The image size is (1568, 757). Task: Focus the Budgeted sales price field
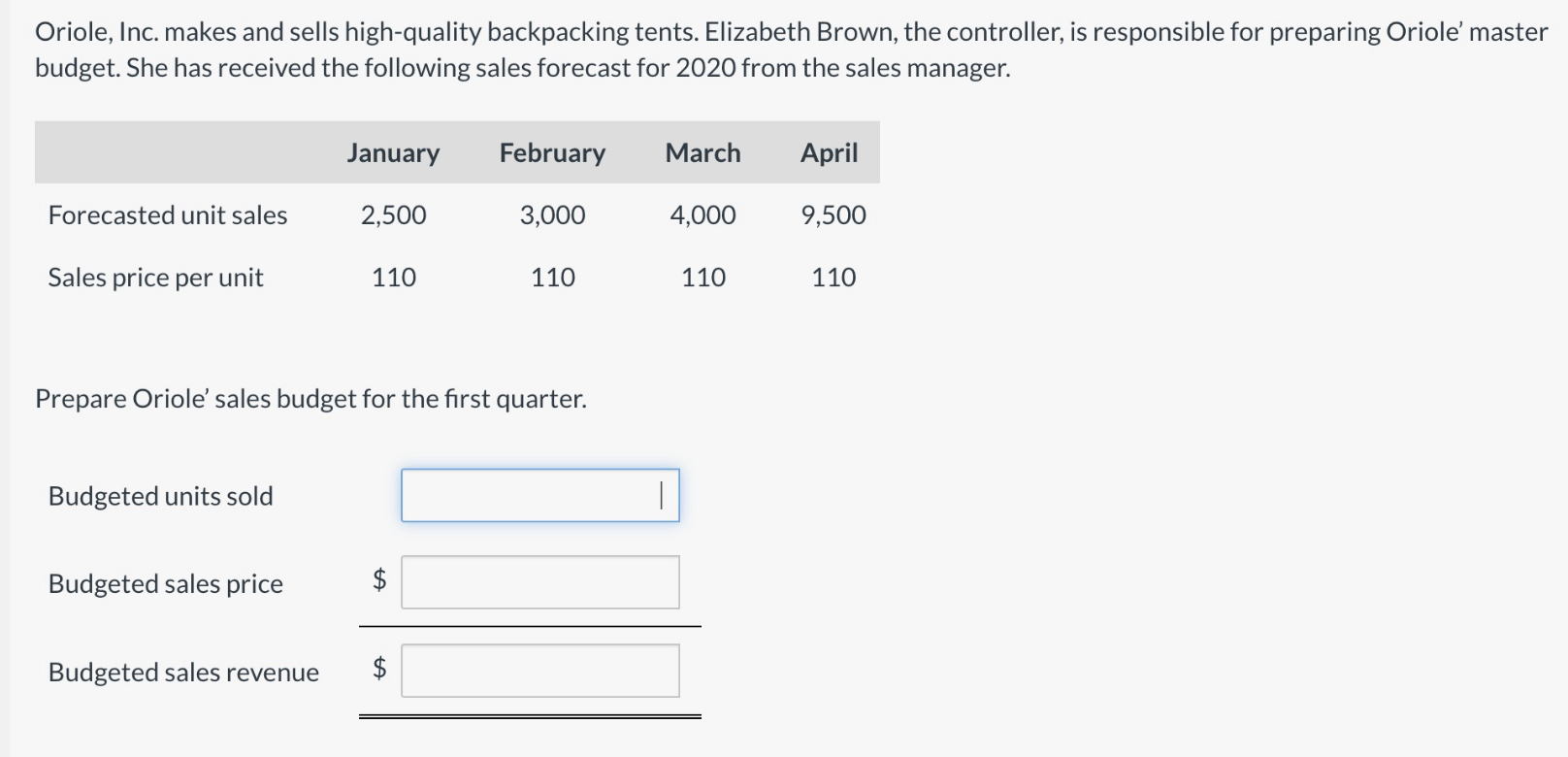539,582
